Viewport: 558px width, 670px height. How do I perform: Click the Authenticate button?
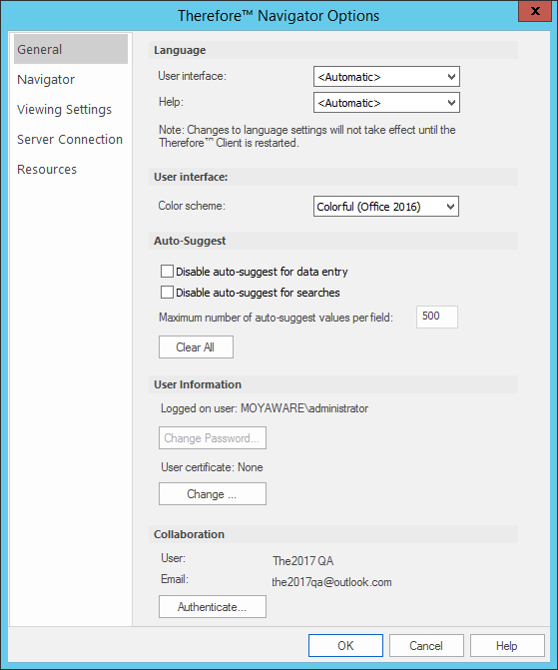tap(212, 607)
